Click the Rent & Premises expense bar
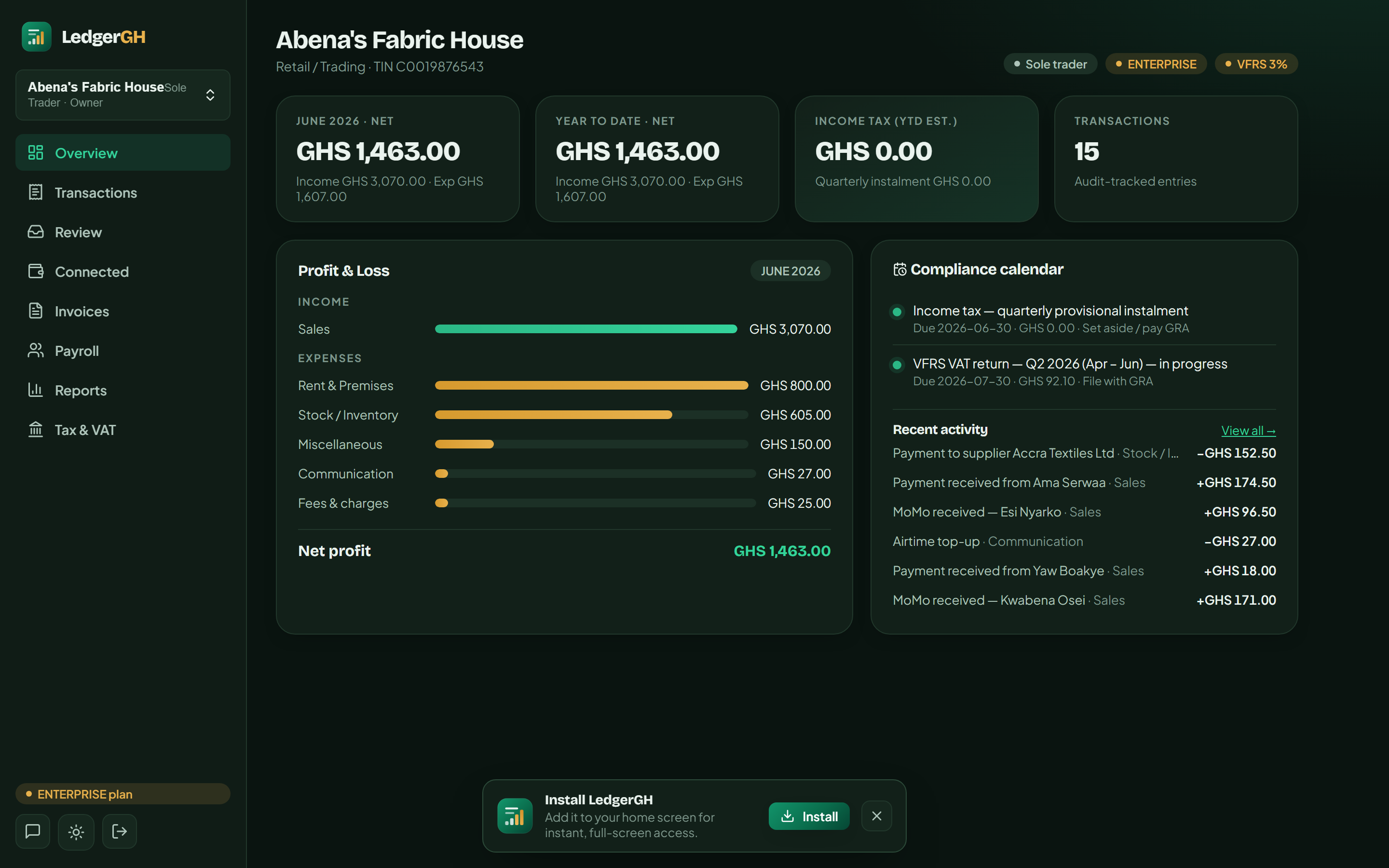Image resolution: width=1389 pixels, height=868 pixels. click(x=591, y=385)
